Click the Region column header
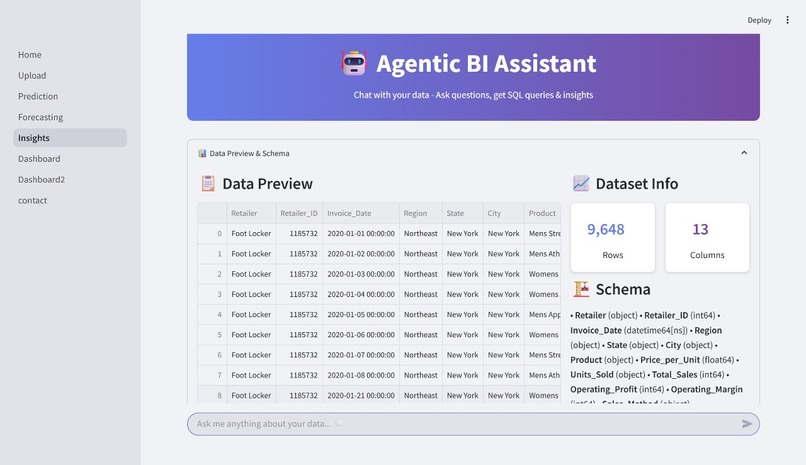Screen dimensions: 806x465 [420, 213]
